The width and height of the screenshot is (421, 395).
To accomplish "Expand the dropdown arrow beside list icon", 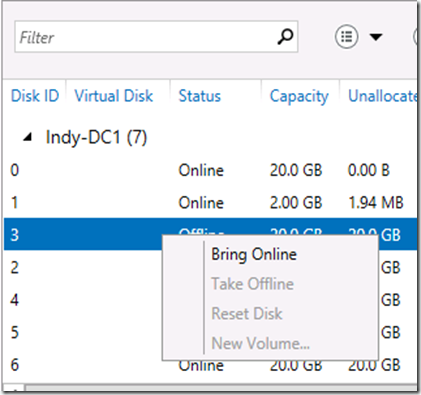I will pyautogui.click(x=376, y=37).
